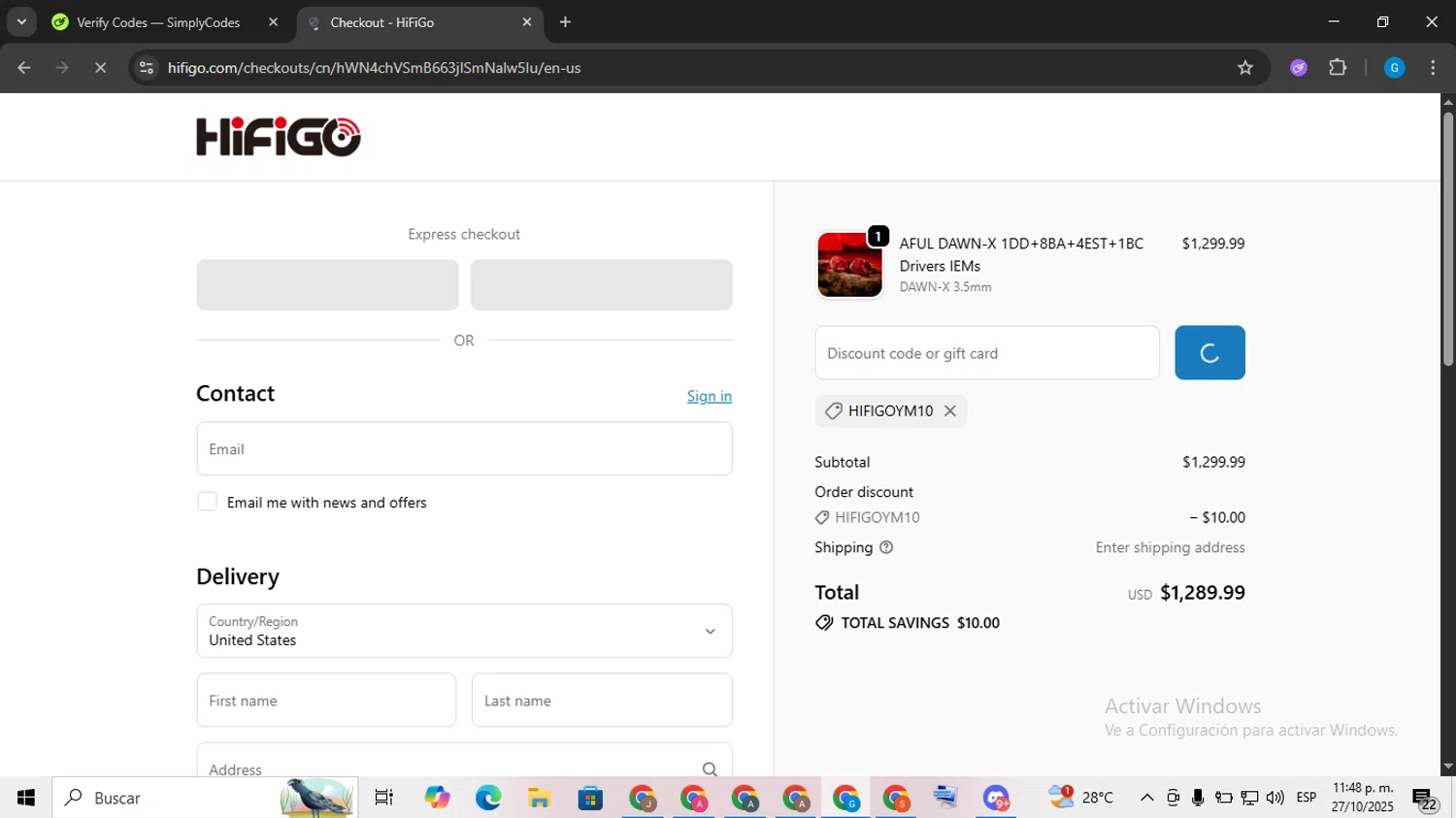Click the network tray icon
The image size is (1456, 818).
[1250, 798]
